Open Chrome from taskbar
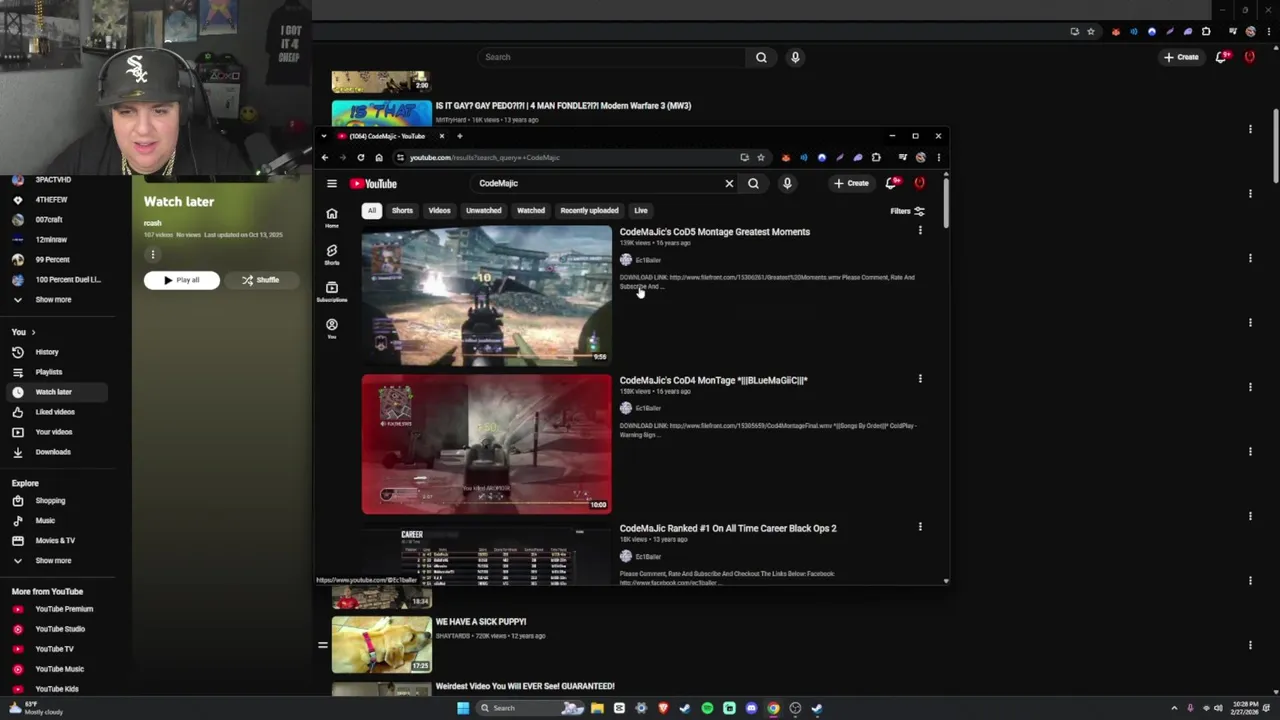This screenshot has width=1280, height=720. (x=773, y=708)
